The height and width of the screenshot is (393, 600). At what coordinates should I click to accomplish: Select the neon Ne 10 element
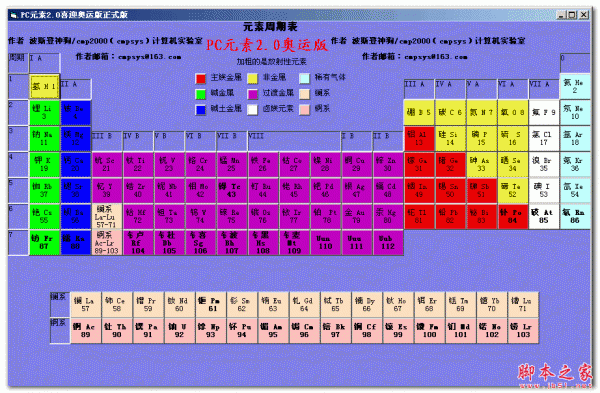pyautogui.click(x=575, y=113)
